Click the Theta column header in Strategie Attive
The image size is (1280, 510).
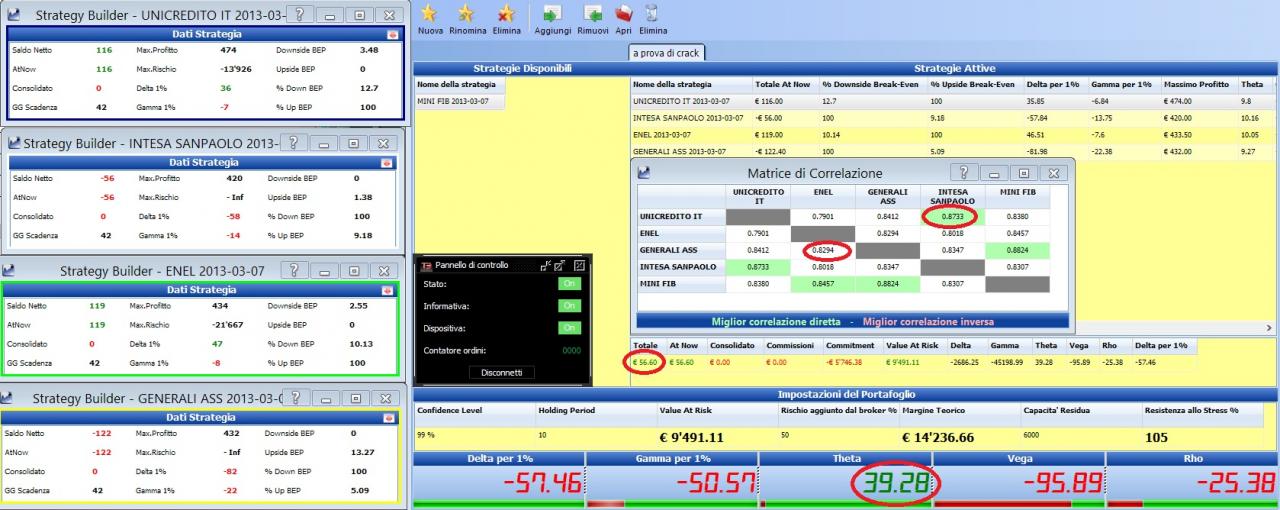[1252, 84]
